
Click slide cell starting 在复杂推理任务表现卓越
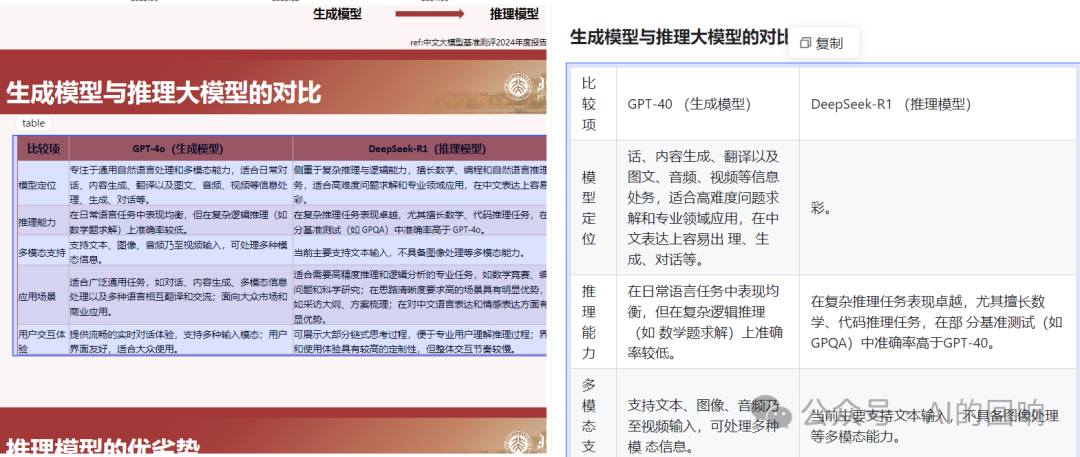click(x=420, y=221)
